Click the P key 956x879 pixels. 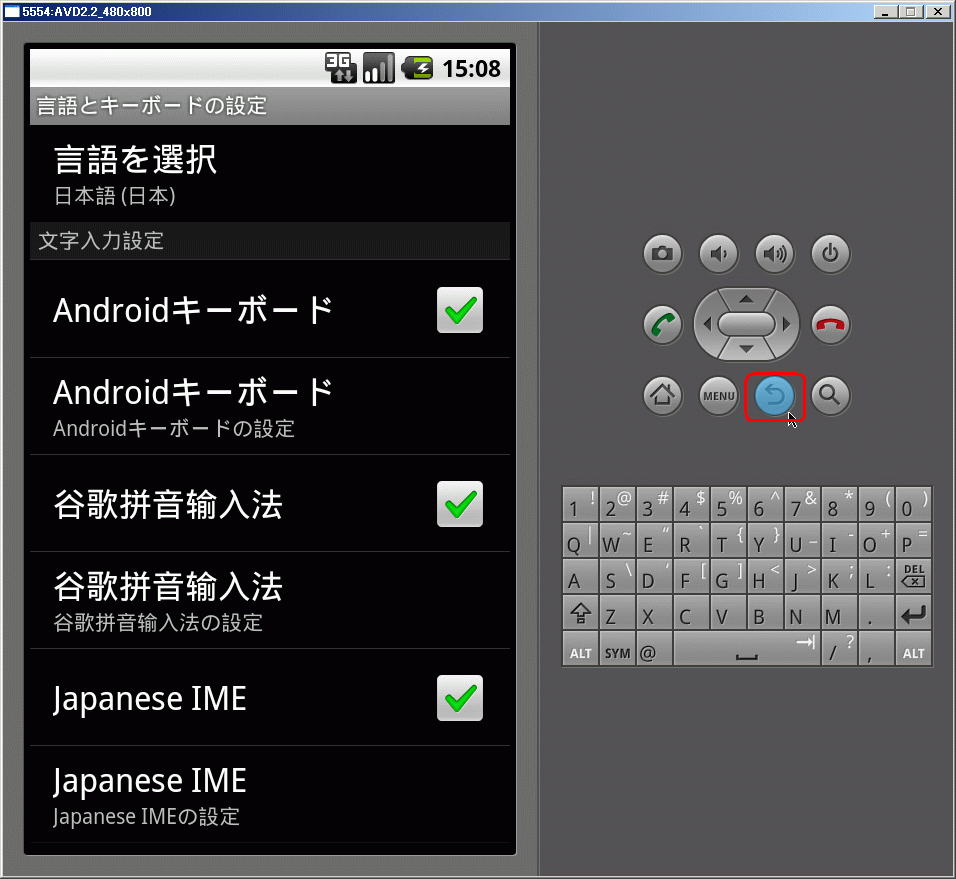pyautogui.click(x=913, y=539)
